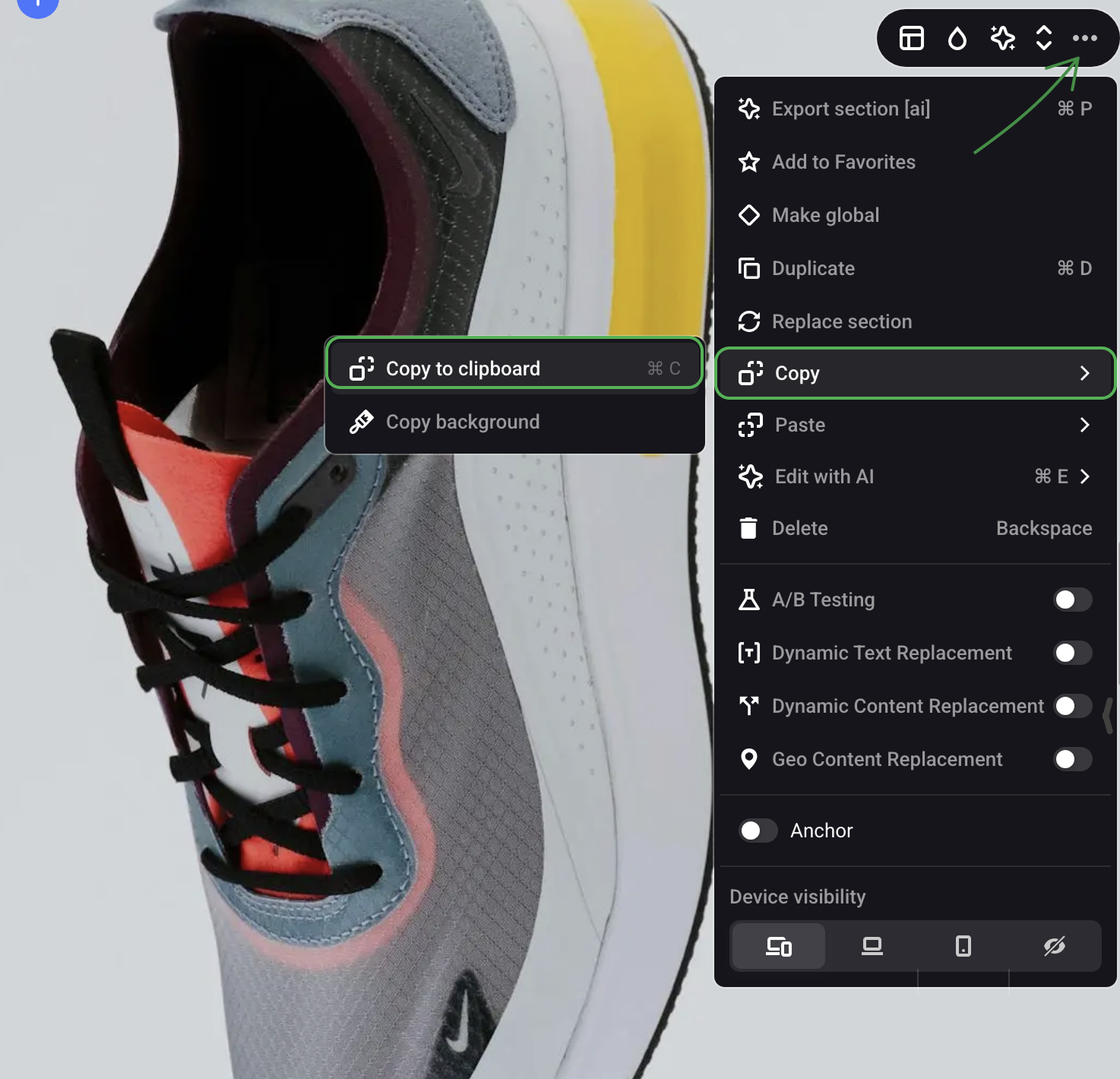This screenshot has width=1120, height=1079.
Task: Open the layout icon in section toolbar
Action: point(911,38)
